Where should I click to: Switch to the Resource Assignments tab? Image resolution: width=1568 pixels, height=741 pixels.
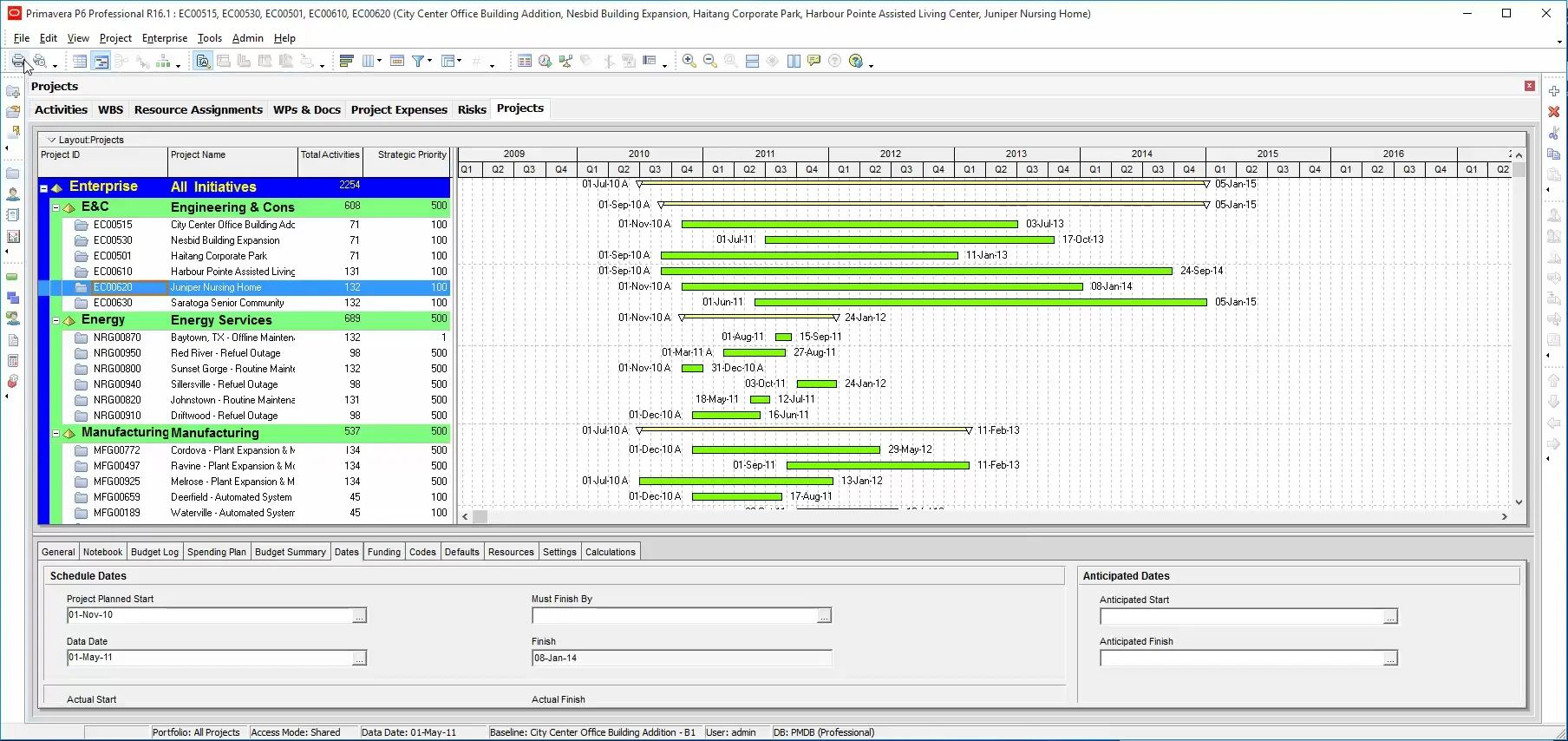[199, 110]
